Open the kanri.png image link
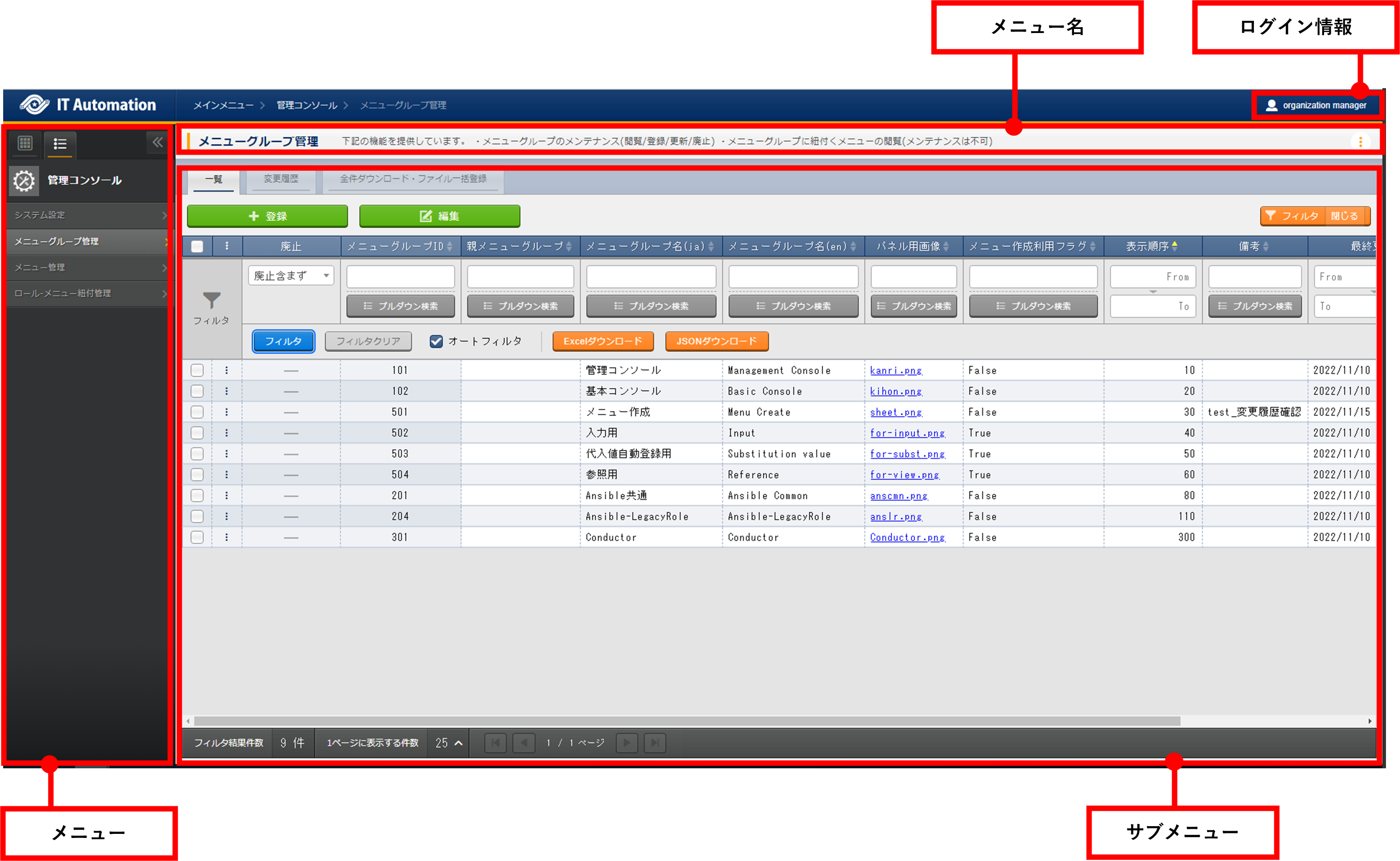 click(x=895, y=371)
